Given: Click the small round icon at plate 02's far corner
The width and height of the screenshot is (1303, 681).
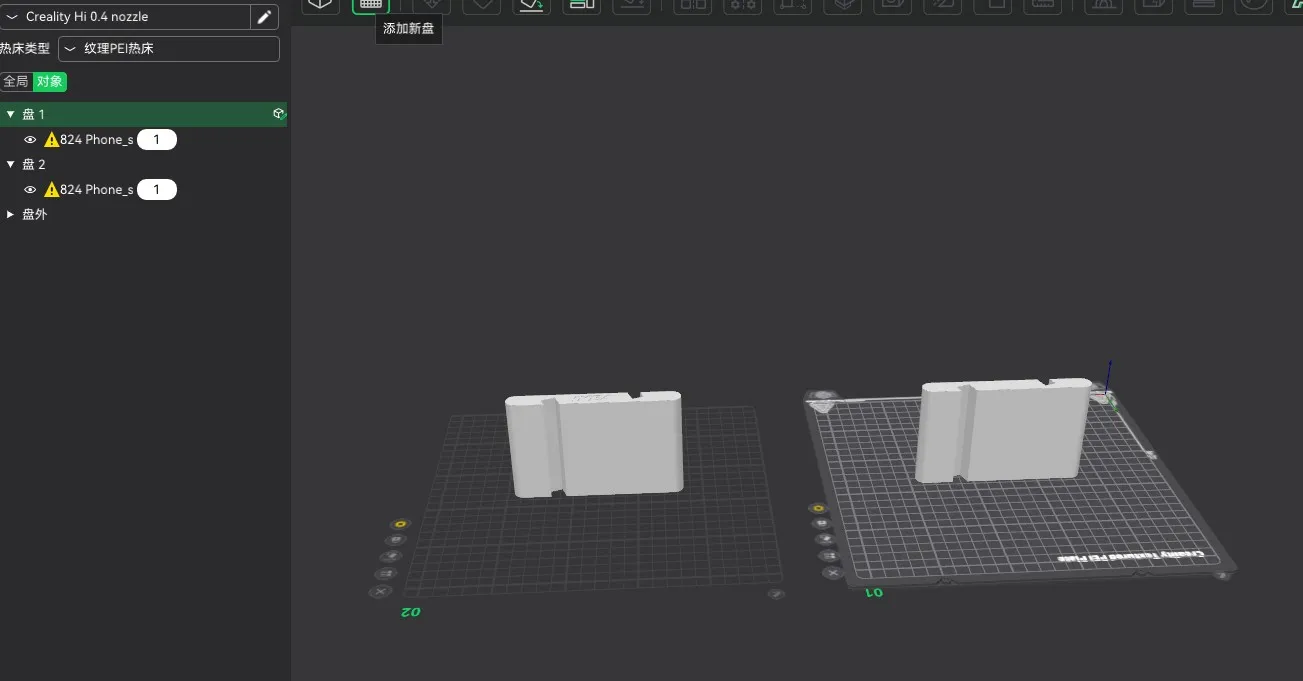Looking at the screenshot, I should (775, 594).
